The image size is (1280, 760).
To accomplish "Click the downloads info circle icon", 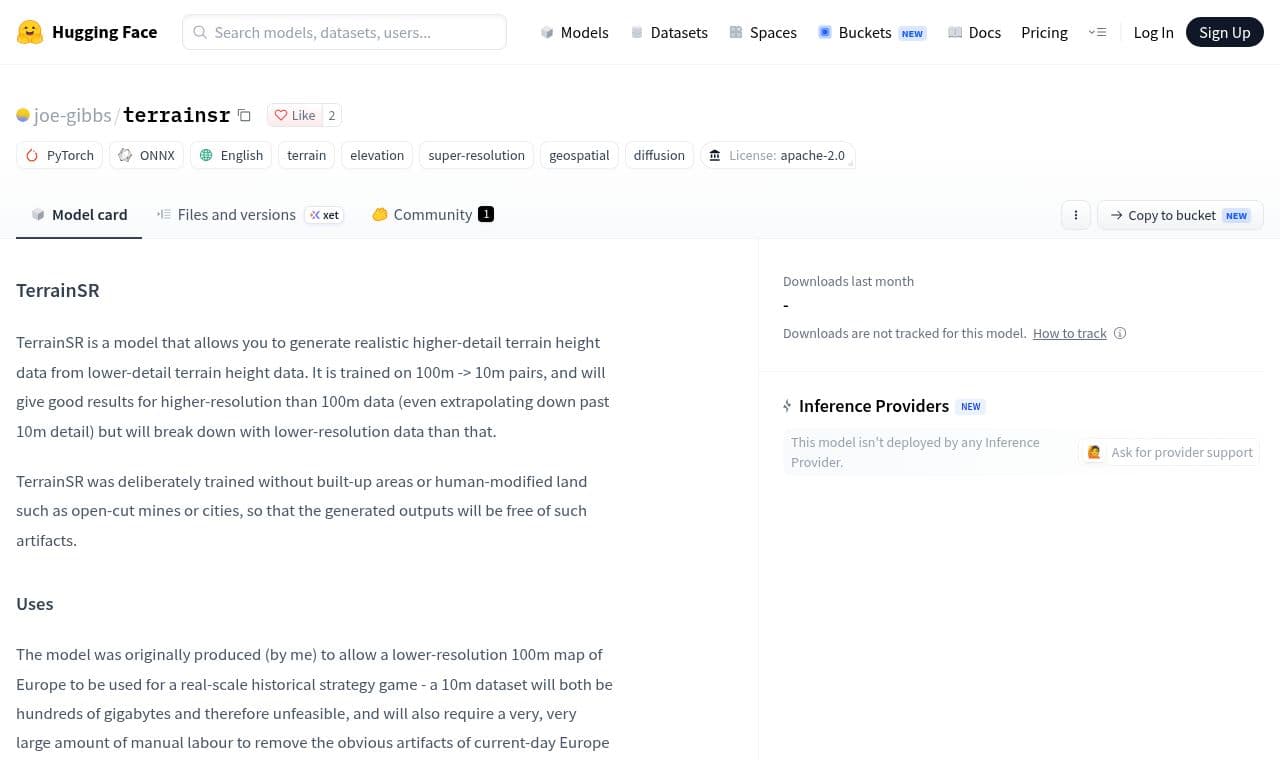I will click(x=1120, y=333).
